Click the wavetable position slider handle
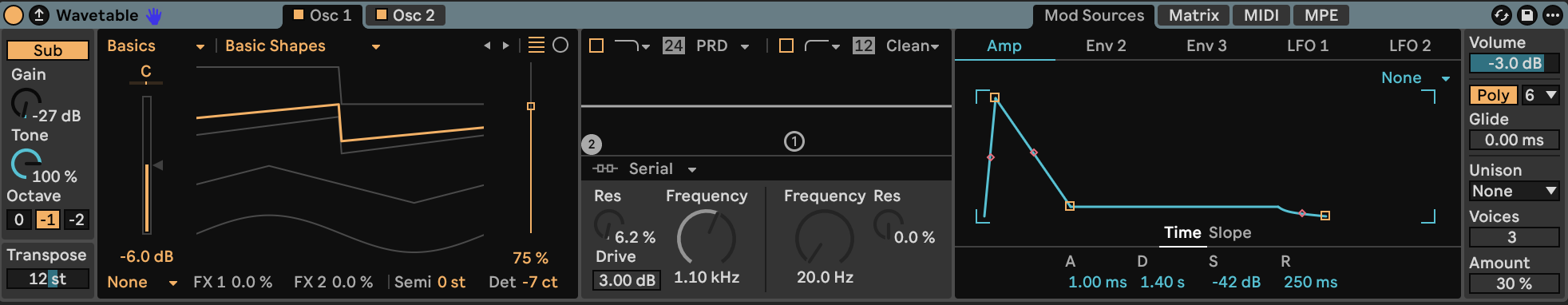 click(x=531, y=106)
